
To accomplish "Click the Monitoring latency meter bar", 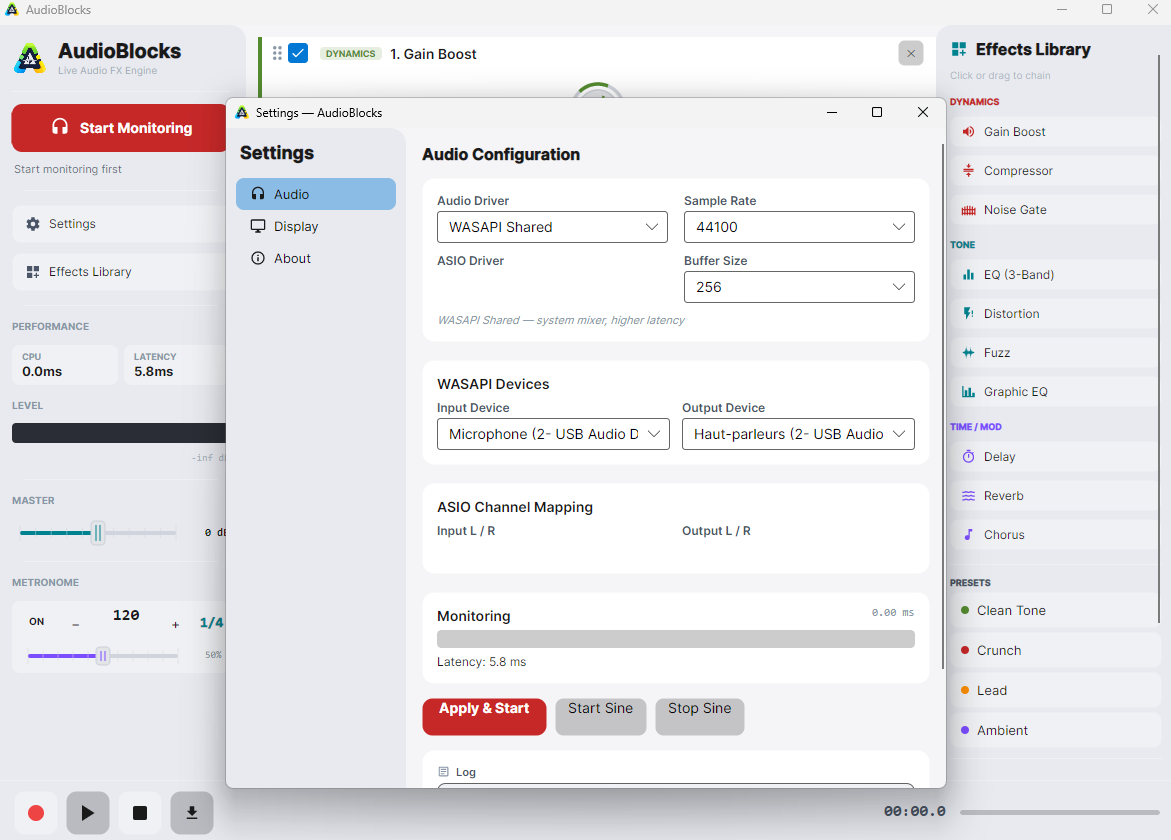I will 676,638.
